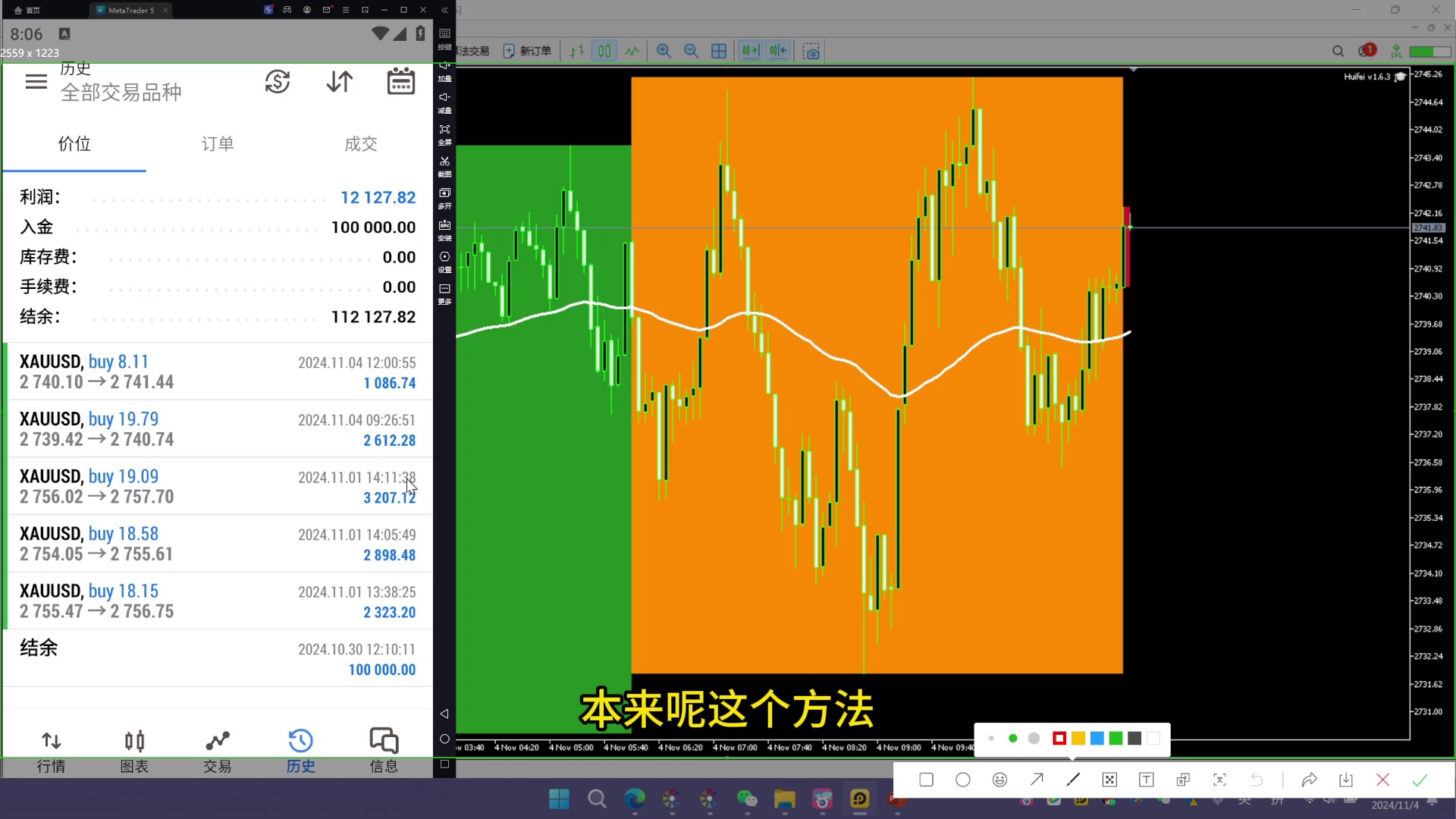Click the emulator scissors screenshot icon
The width and height of the screenshot is (1456, 819).
[444, 162]
